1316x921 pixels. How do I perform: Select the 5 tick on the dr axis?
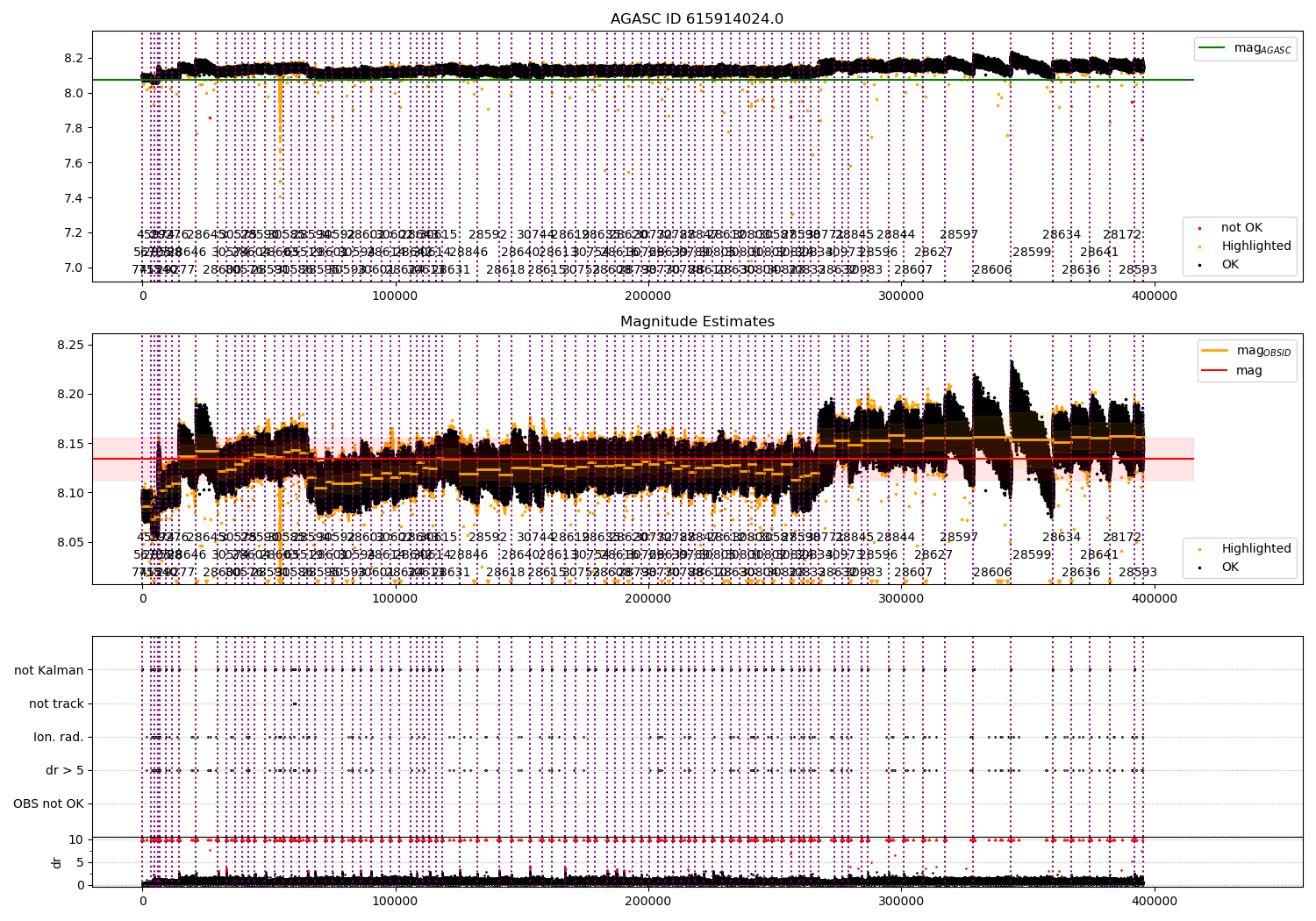click(x=80, y=862)
